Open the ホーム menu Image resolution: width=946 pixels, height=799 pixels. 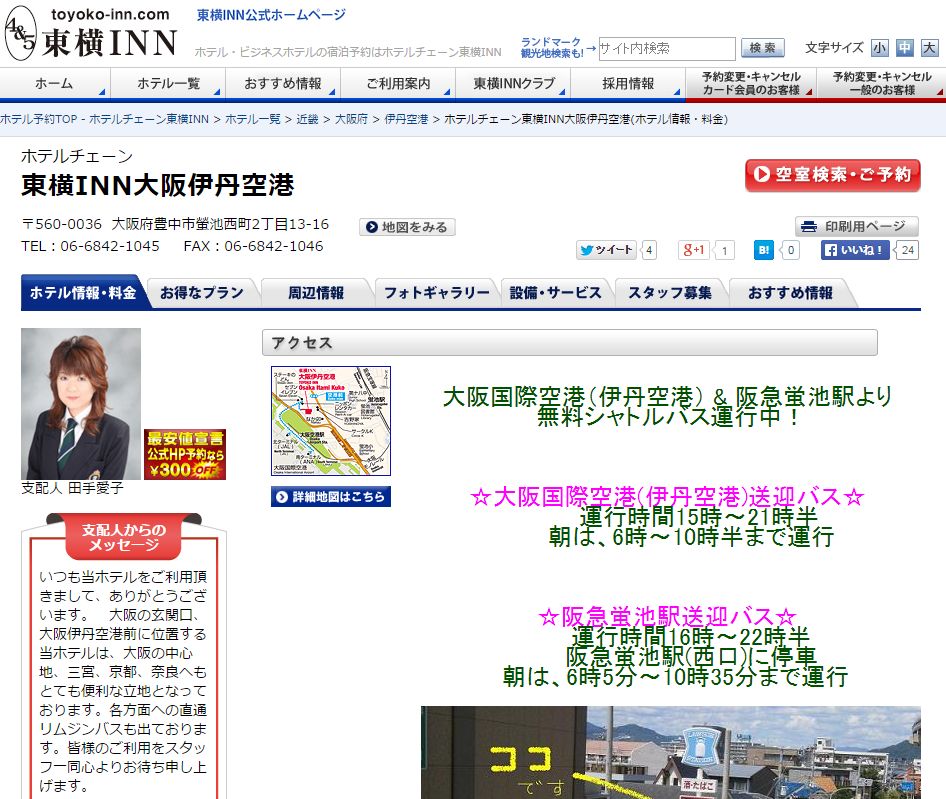coord(54,83)
